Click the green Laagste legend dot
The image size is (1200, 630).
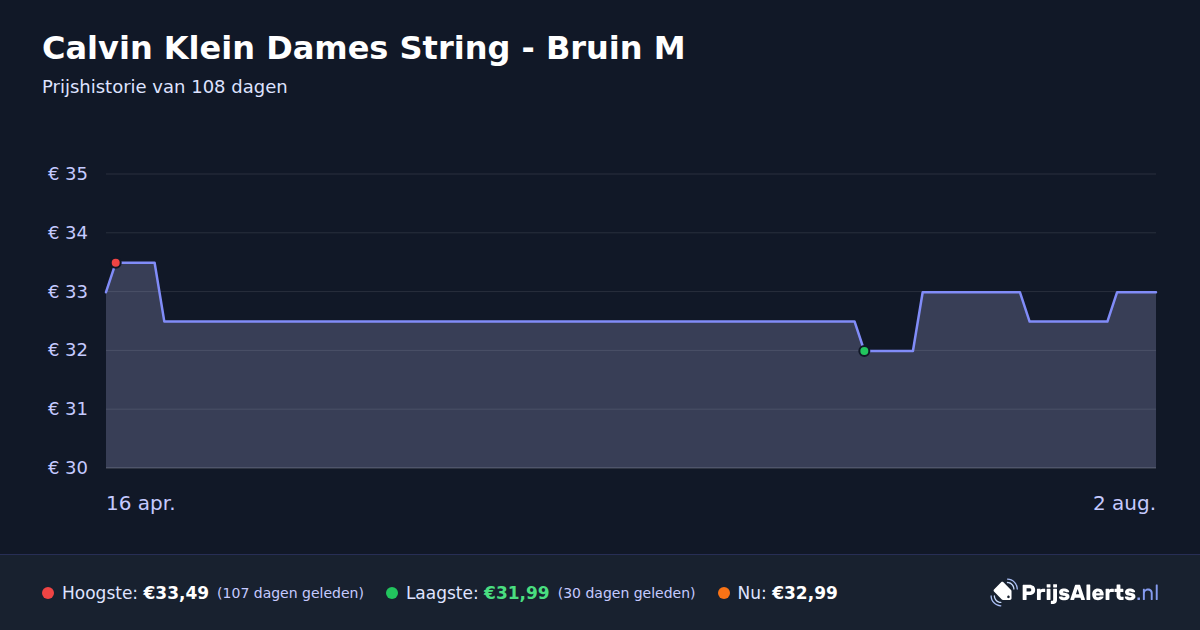[x=392, y=593]
